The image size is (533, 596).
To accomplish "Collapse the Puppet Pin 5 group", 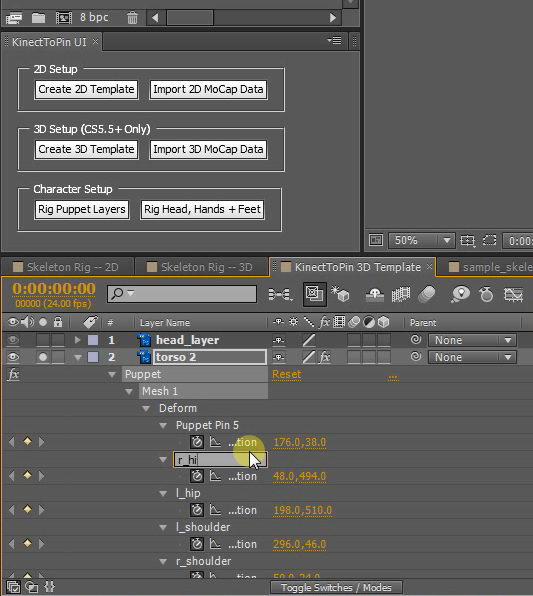I will coord(163,426).
